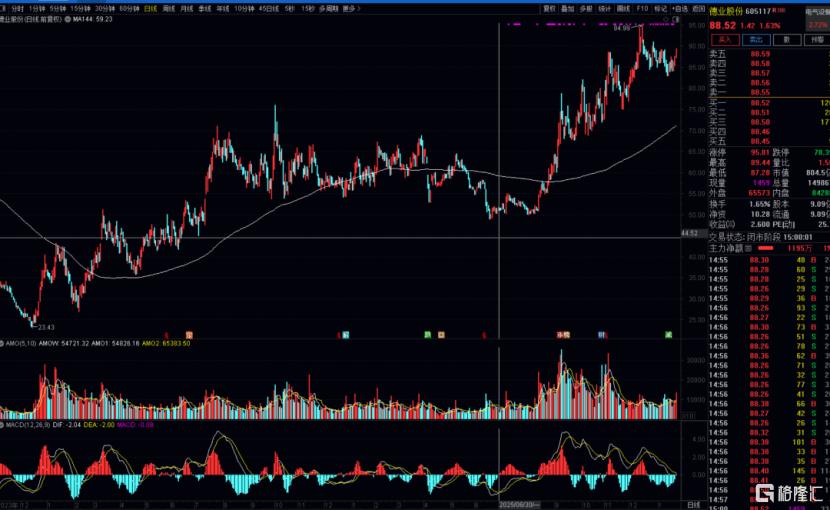Switch to the 季线 period tab

click(x=205, y=9)
